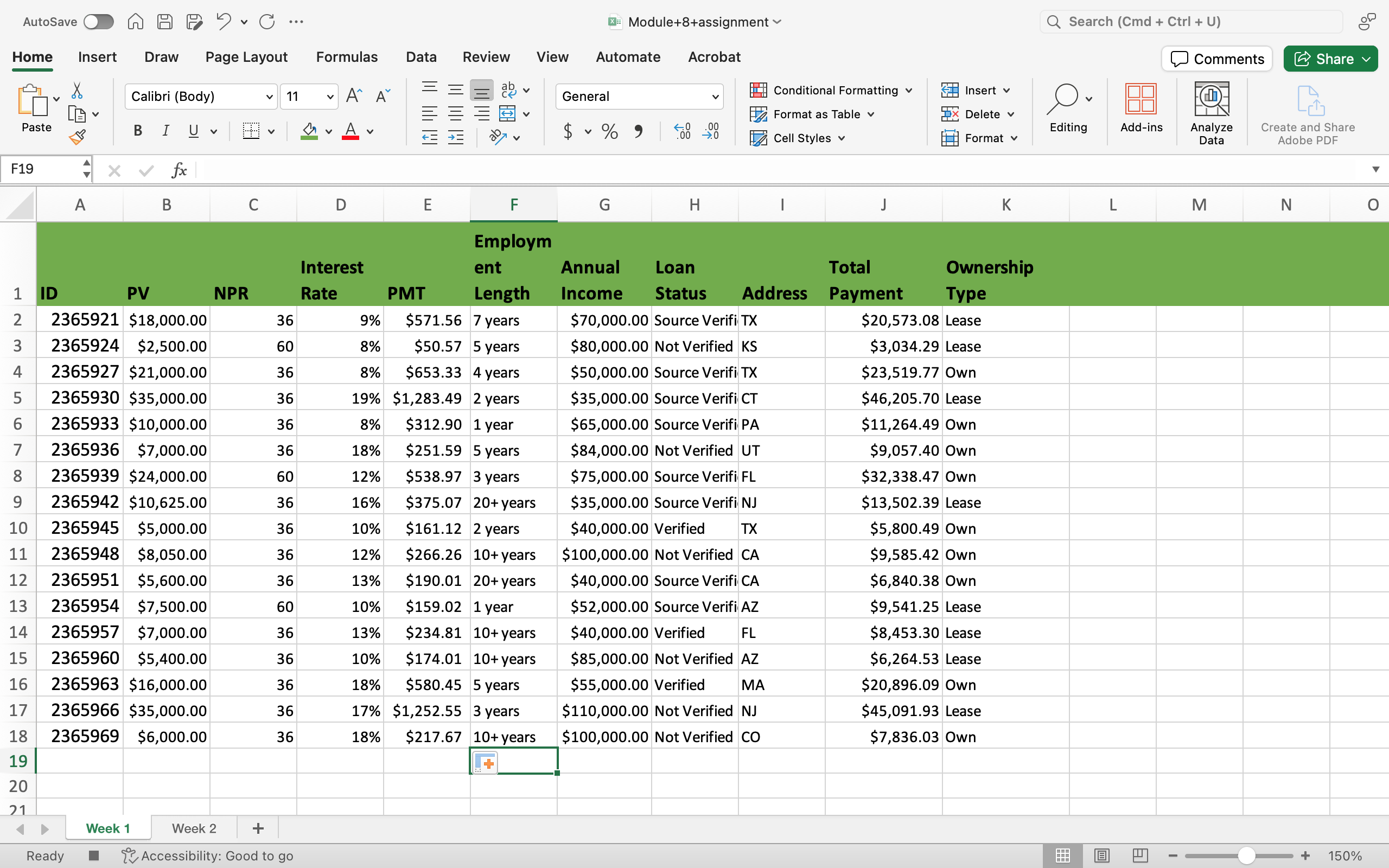The image size is (1389, 868).
Task: Click the Analyze Data icon
Action: click(1211, 113)
